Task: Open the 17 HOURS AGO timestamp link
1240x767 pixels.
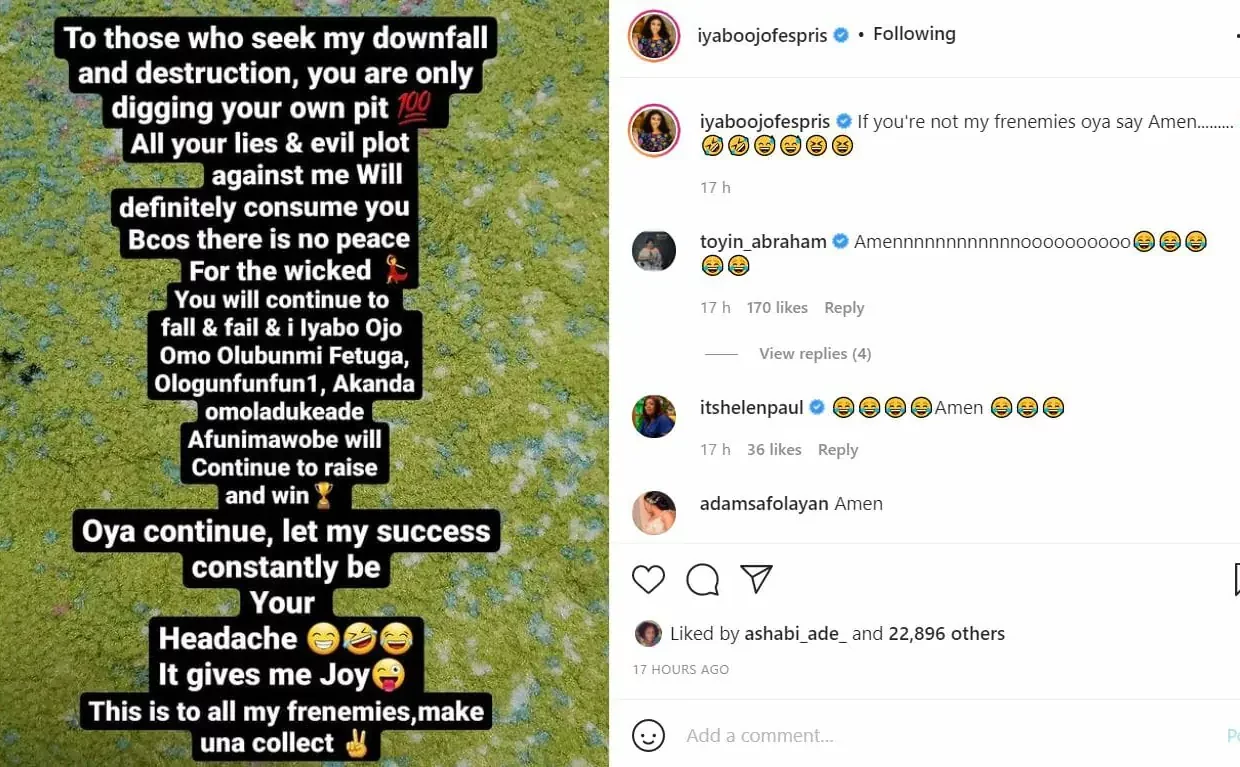Action: [x=681, y=669]
